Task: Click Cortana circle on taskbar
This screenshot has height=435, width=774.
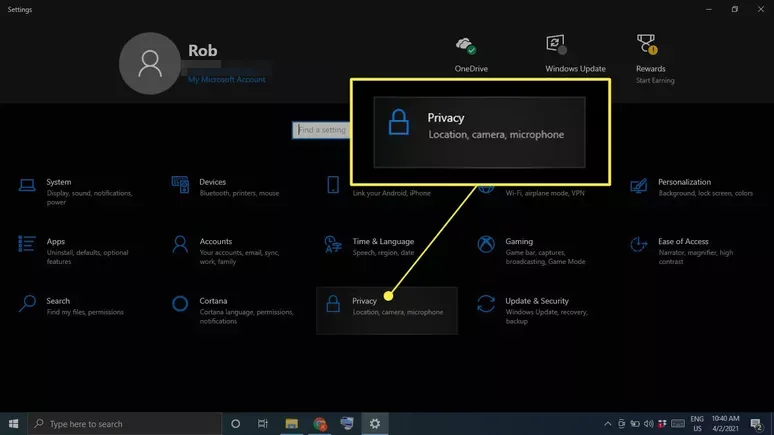Action: click(235, 424)
